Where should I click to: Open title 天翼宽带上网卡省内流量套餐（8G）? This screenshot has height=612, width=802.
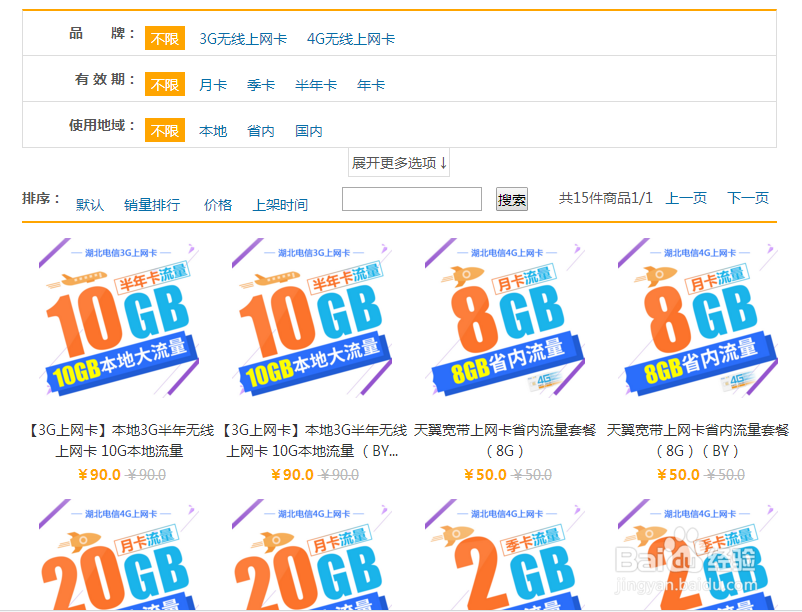tap(505, 440)
